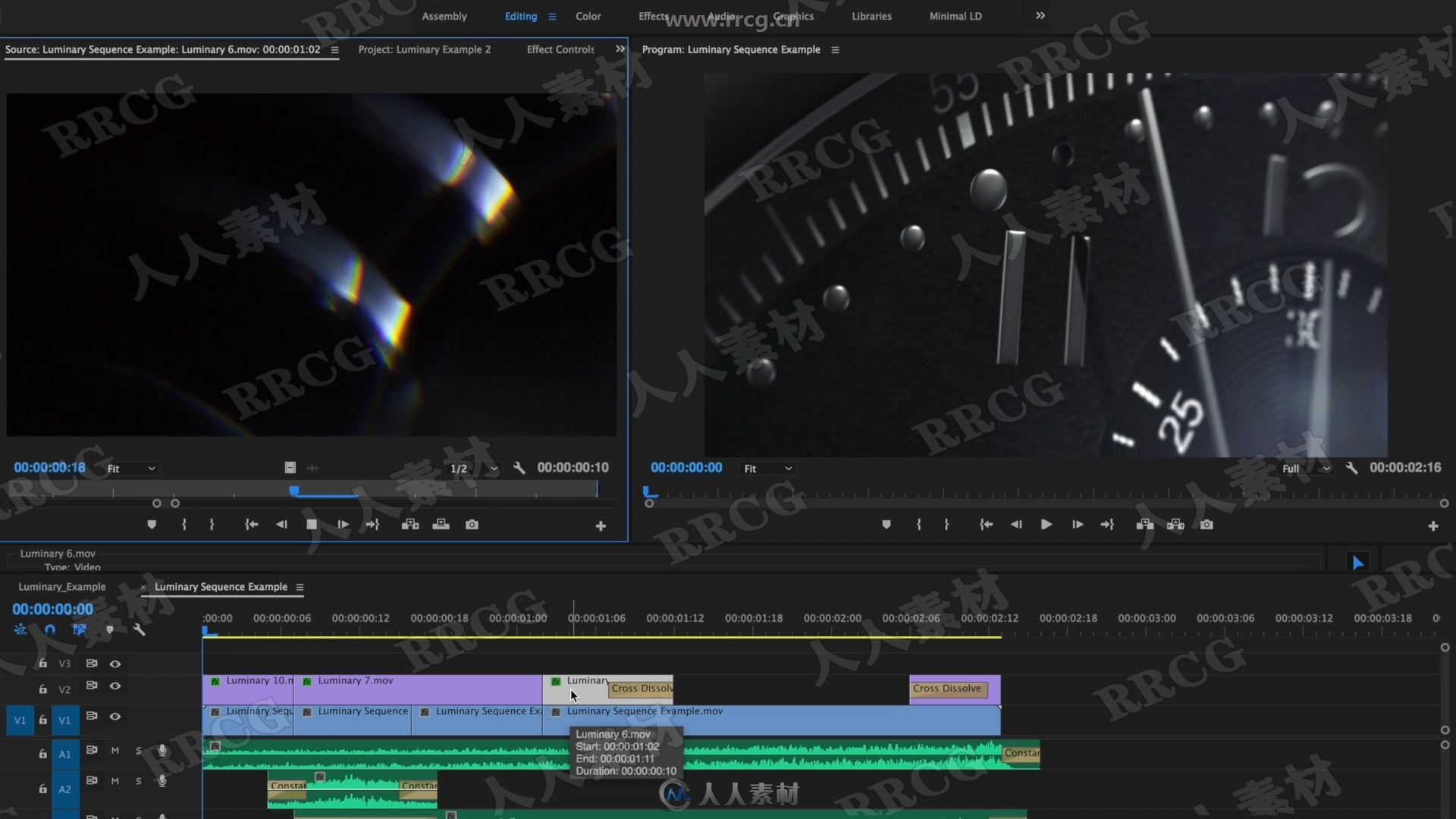Open Source panel hamburger menu

click(x=334, y=50)
